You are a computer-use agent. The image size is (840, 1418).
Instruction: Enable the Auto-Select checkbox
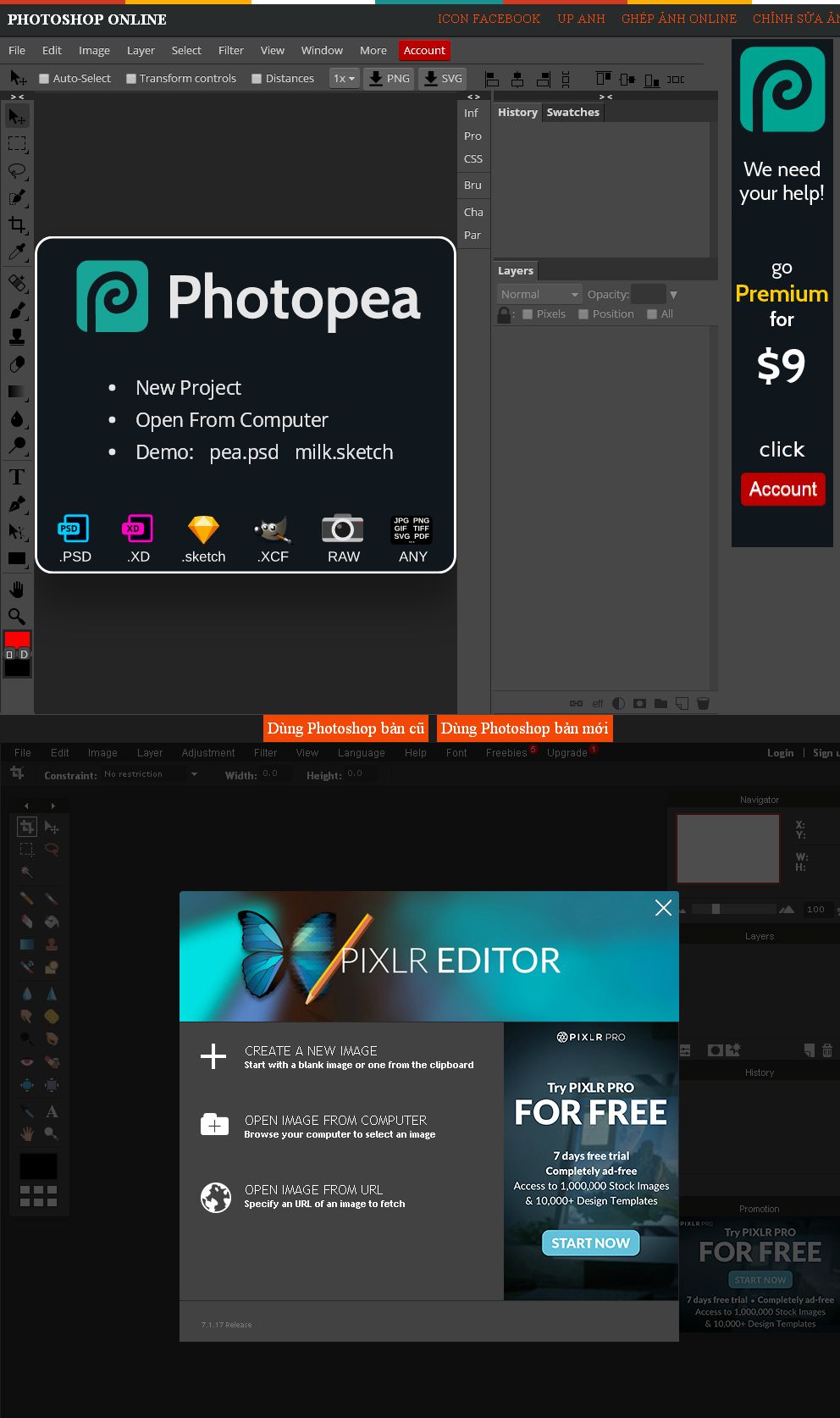click(44, 79)
